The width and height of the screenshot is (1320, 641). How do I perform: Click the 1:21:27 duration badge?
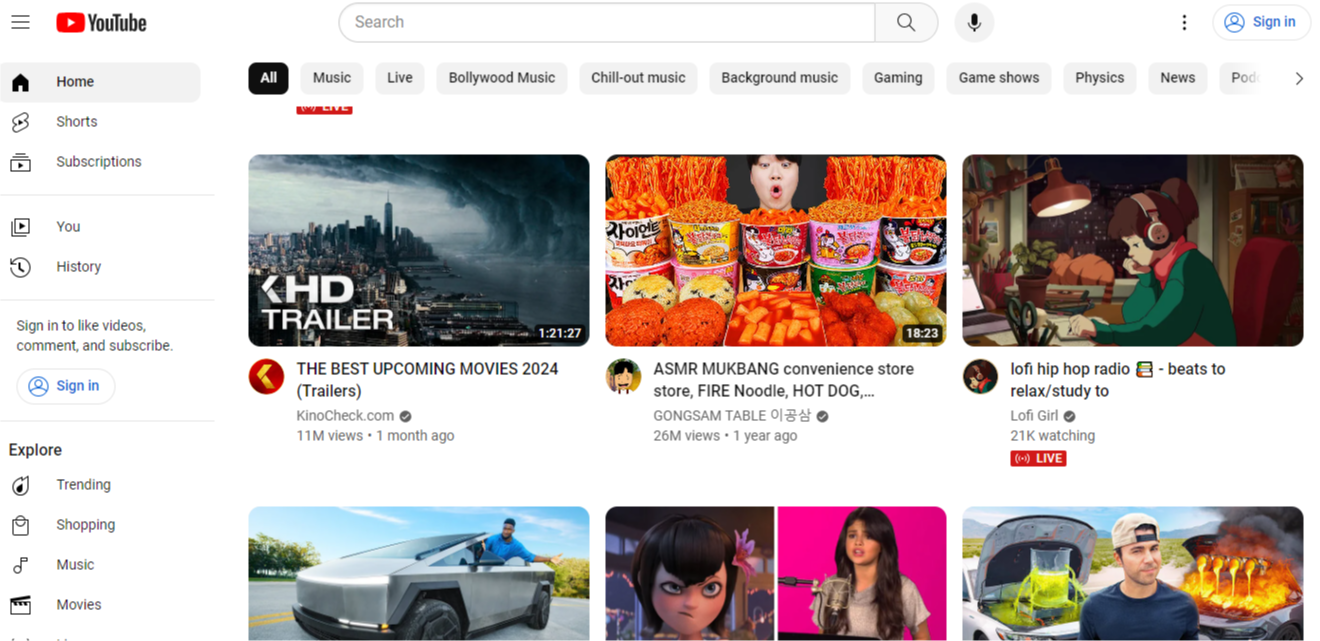click(559, 333)
